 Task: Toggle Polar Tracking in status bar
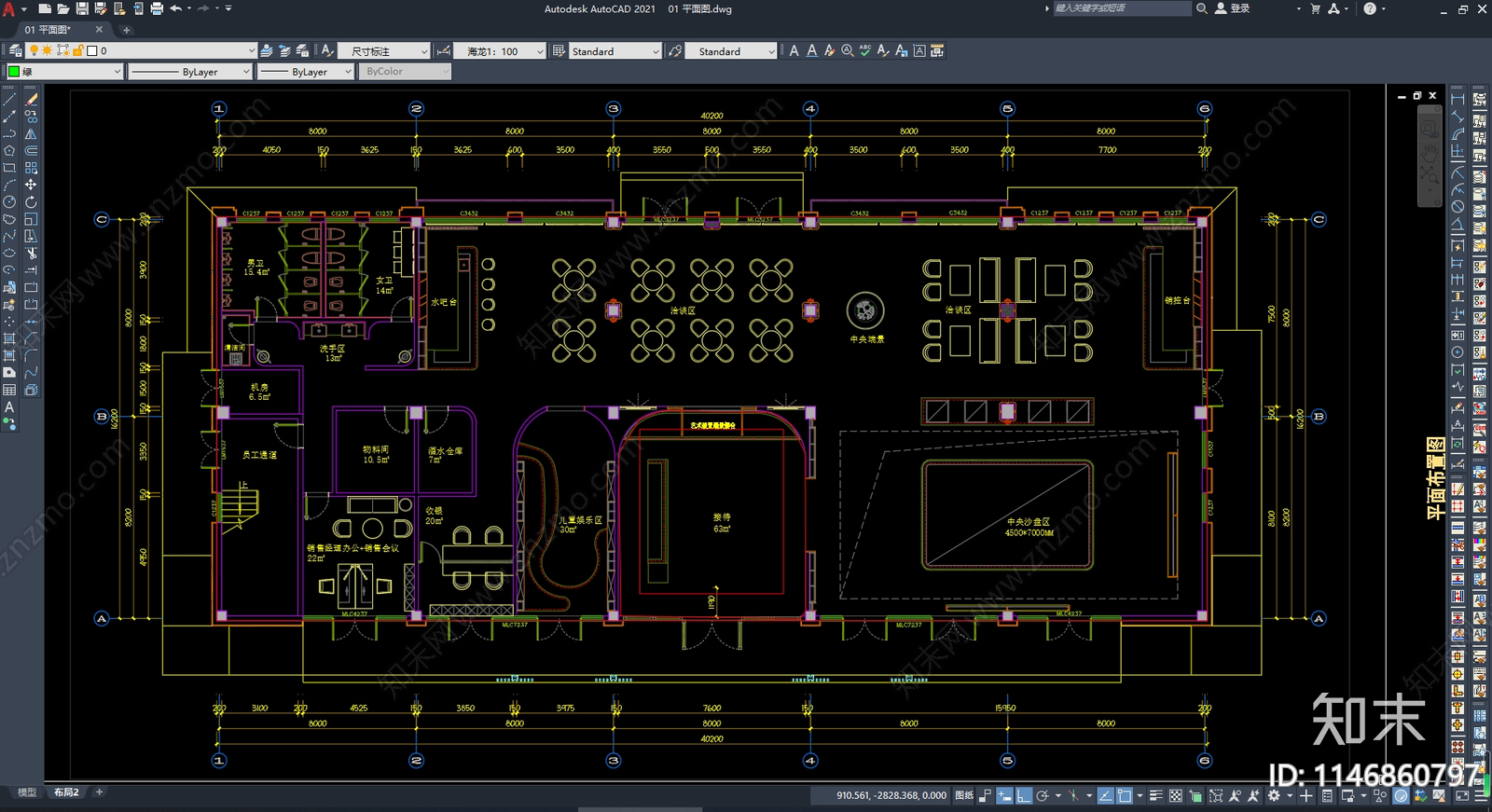point(1043,795)
